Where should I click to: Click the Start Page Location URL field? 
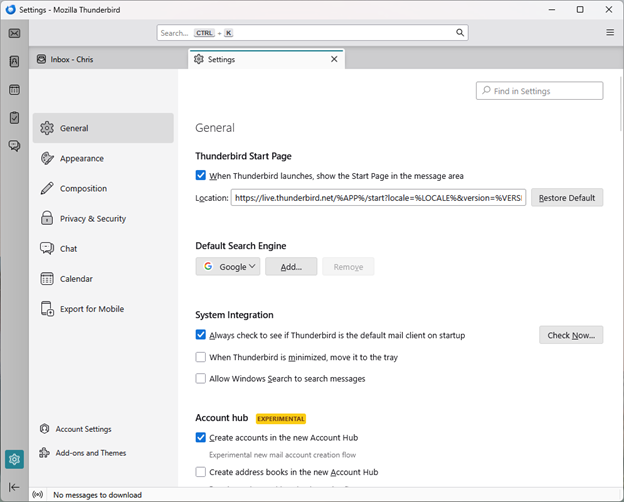[378, 197]
